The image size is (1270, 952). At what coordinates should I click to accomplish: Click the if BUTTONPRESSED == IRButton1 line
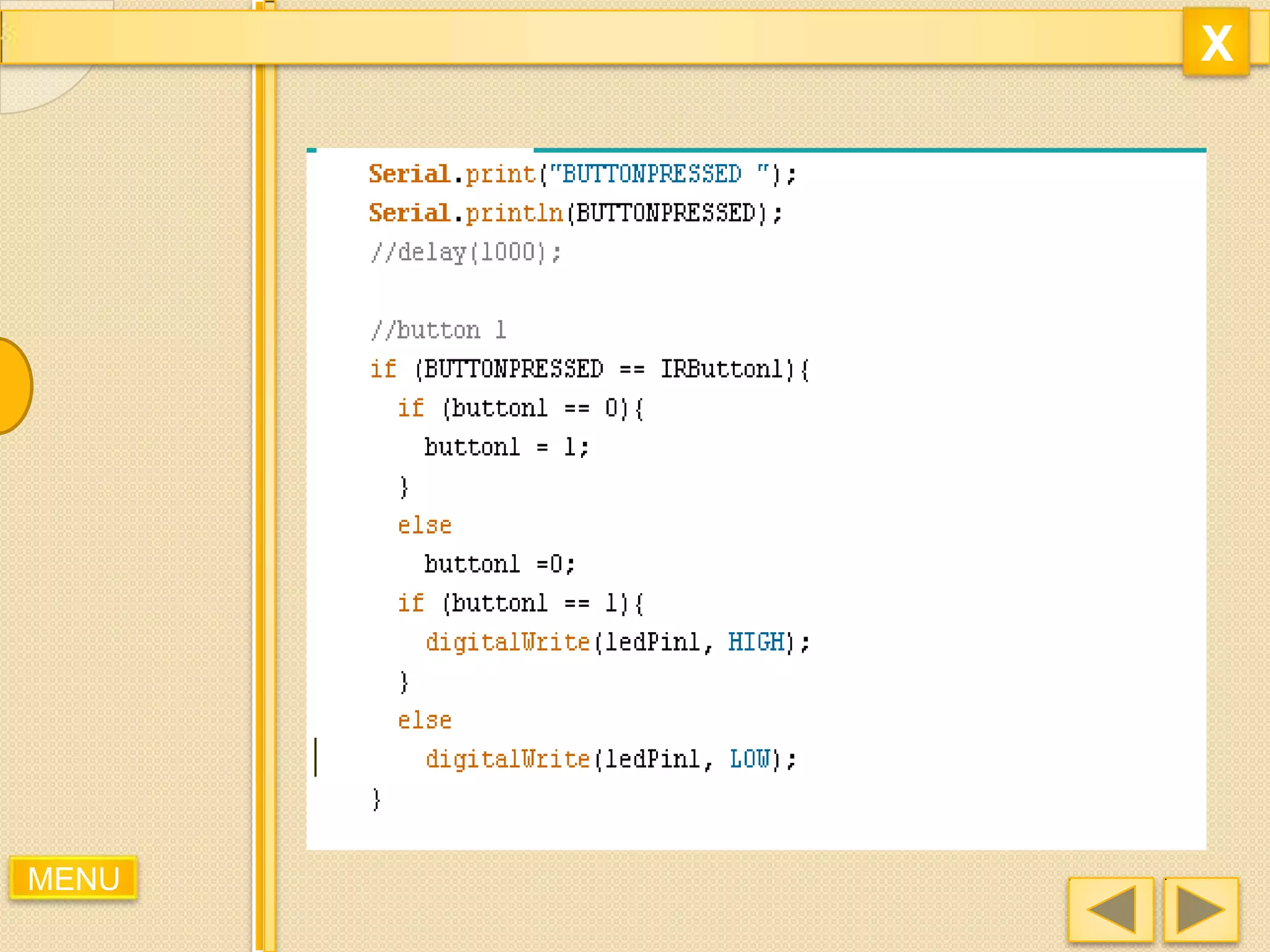point(589,369)
